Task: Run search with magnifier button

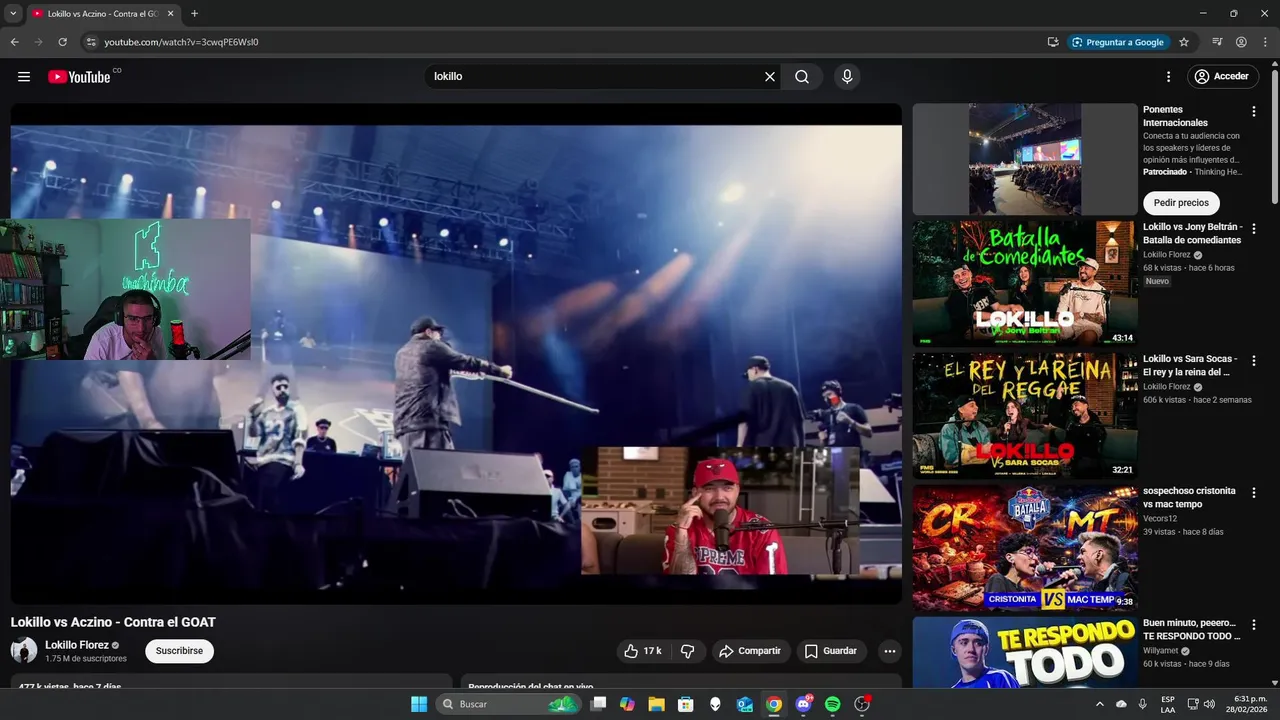Action: point(802,77)
